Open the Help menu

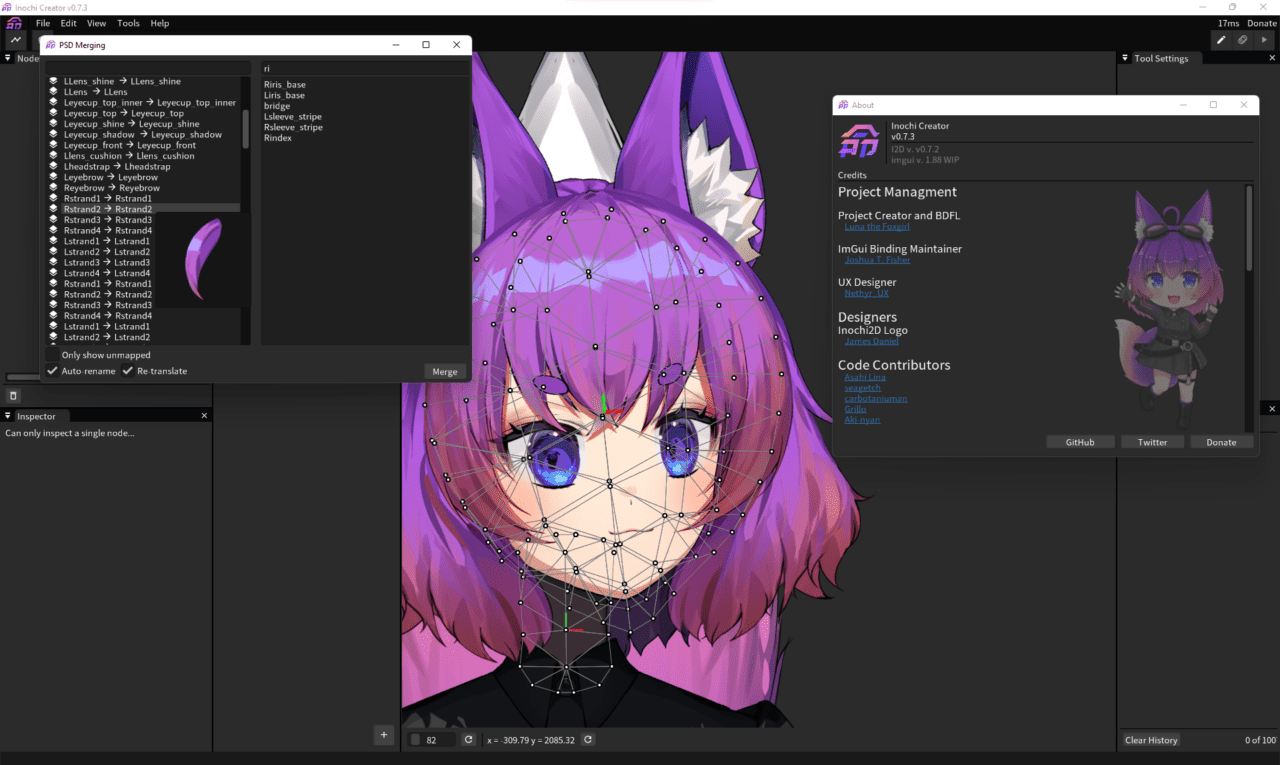[160, 23]
